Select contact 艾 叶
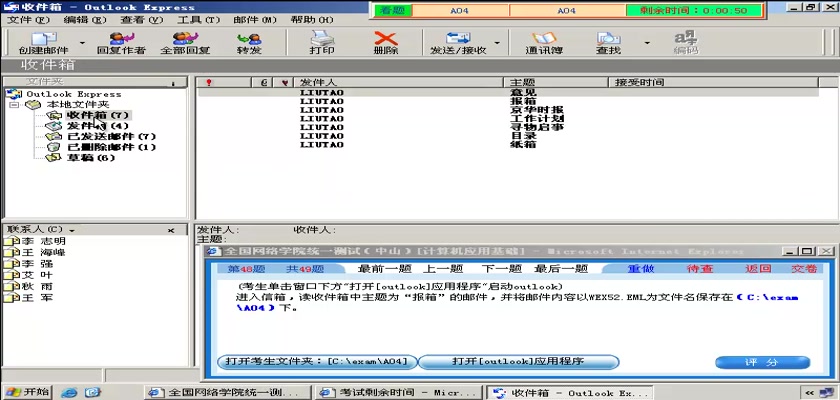Screen dimensions: 840x400 pyautogui.click(x=29, y=275)
